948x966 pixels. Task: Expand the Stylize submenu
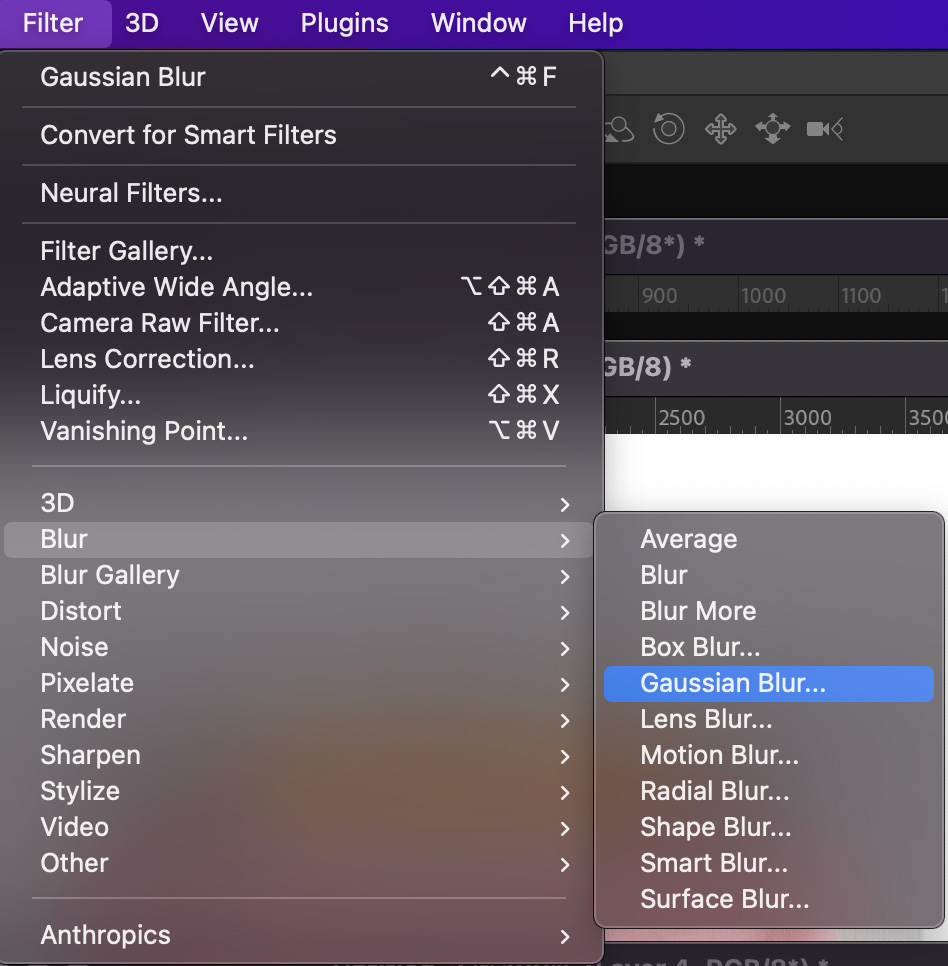pyautogui.click(x=299, y=791)
